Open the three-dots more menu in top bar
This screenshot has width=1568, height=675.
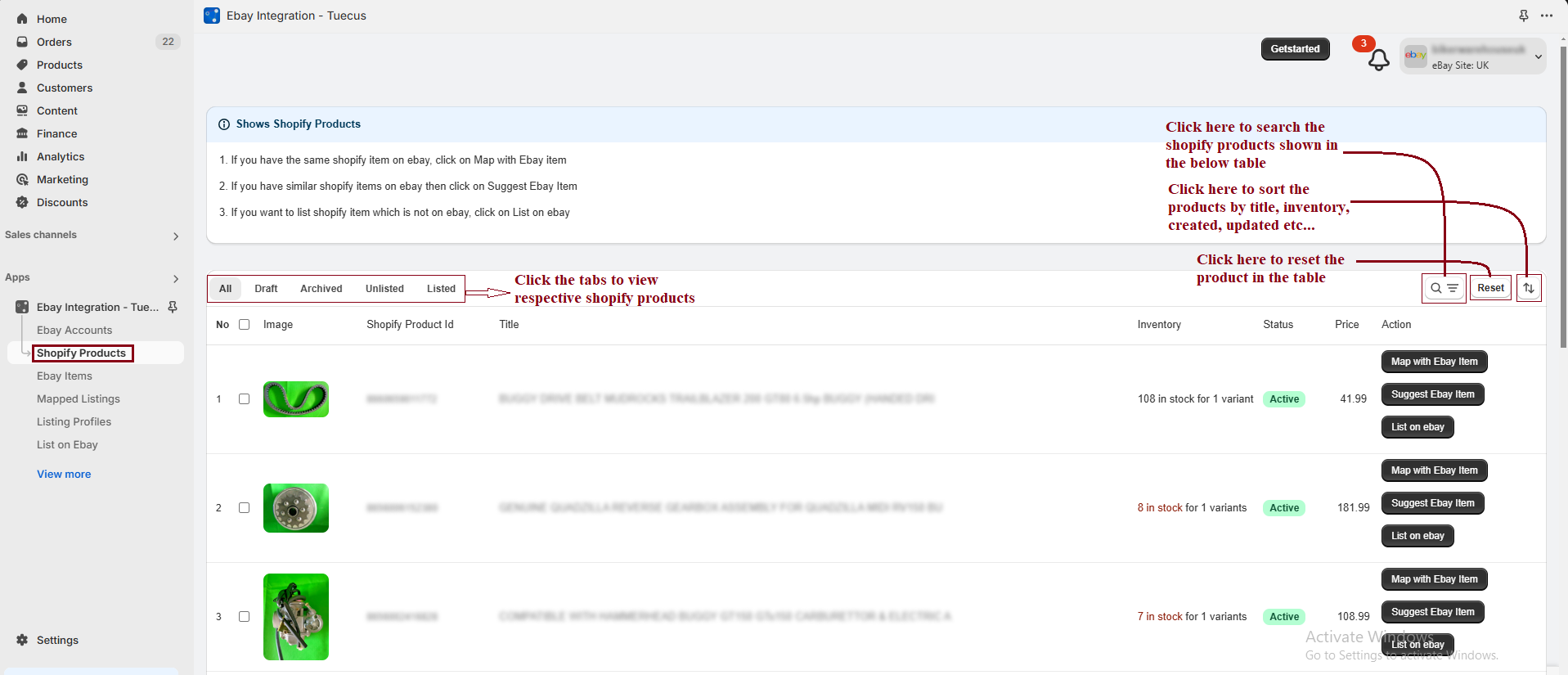(x=1546, y=16)
